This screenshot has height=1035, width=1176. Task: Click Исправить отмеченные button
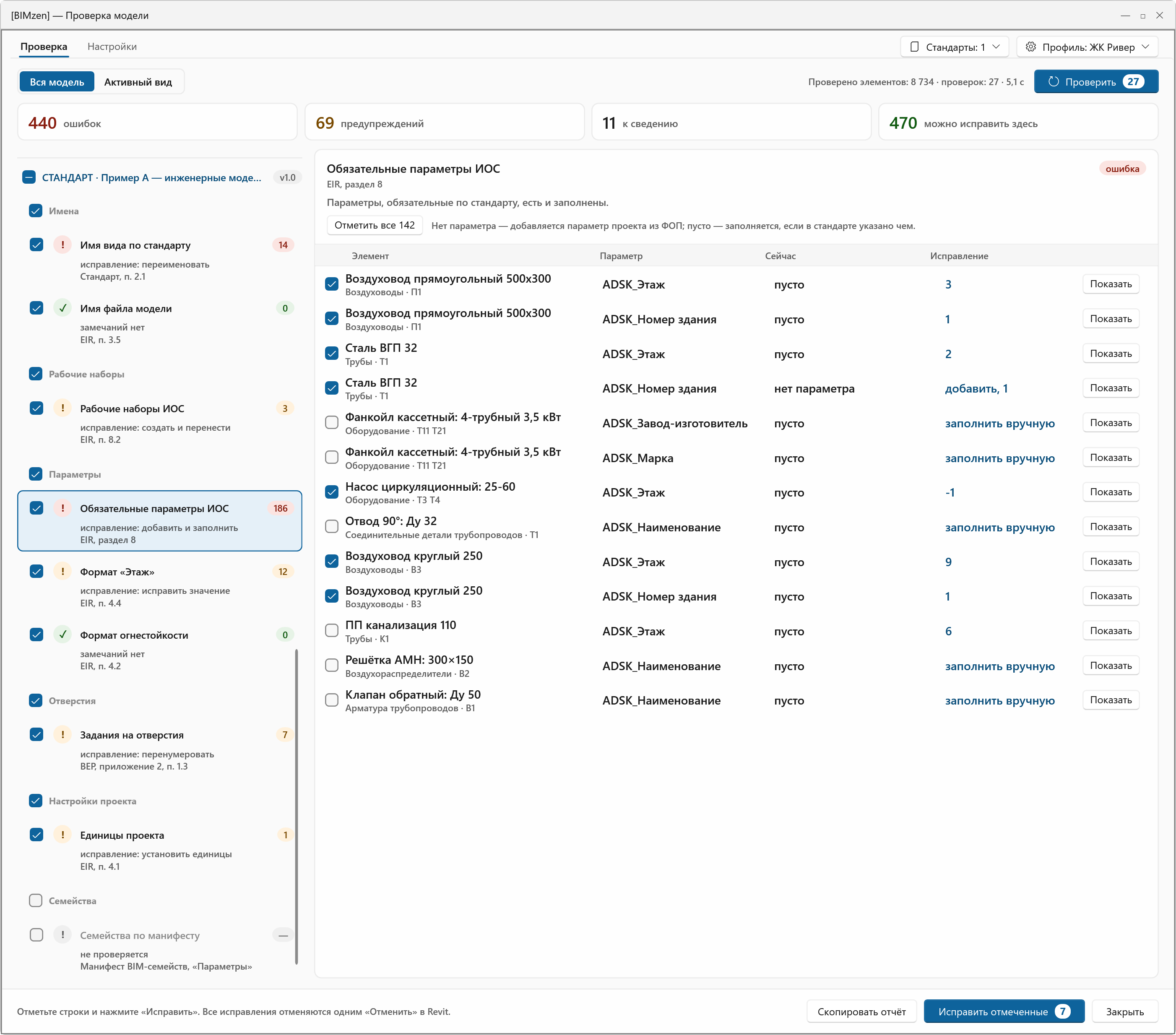[x=1004, y=1012]
